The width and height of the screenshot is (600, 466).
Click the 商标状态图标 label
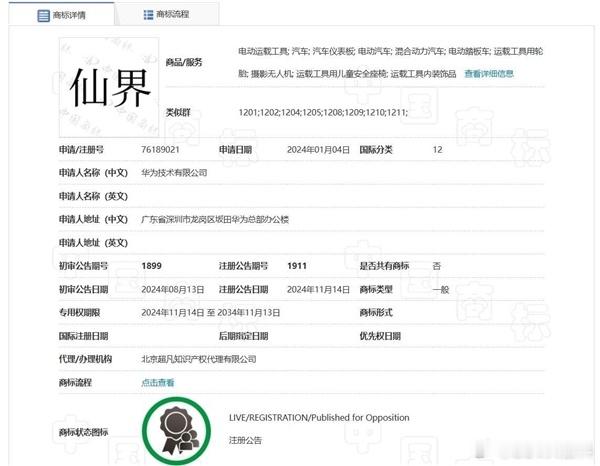[x=83, y=432]
